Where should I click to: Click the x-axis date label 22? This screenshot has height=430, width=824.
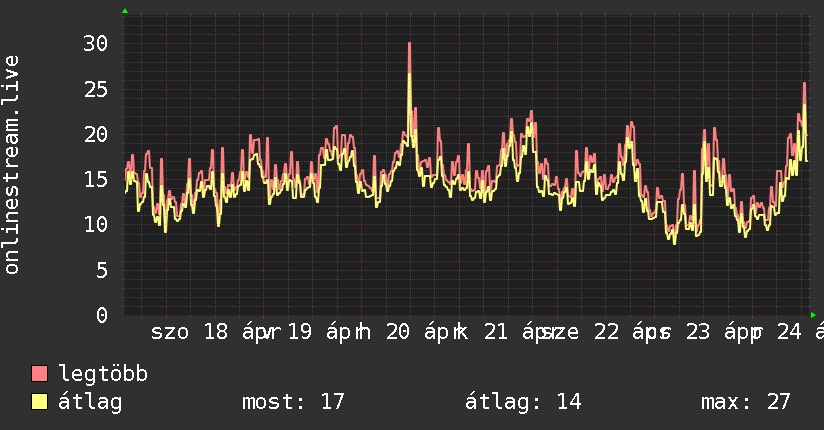click(x=606, y=332)
